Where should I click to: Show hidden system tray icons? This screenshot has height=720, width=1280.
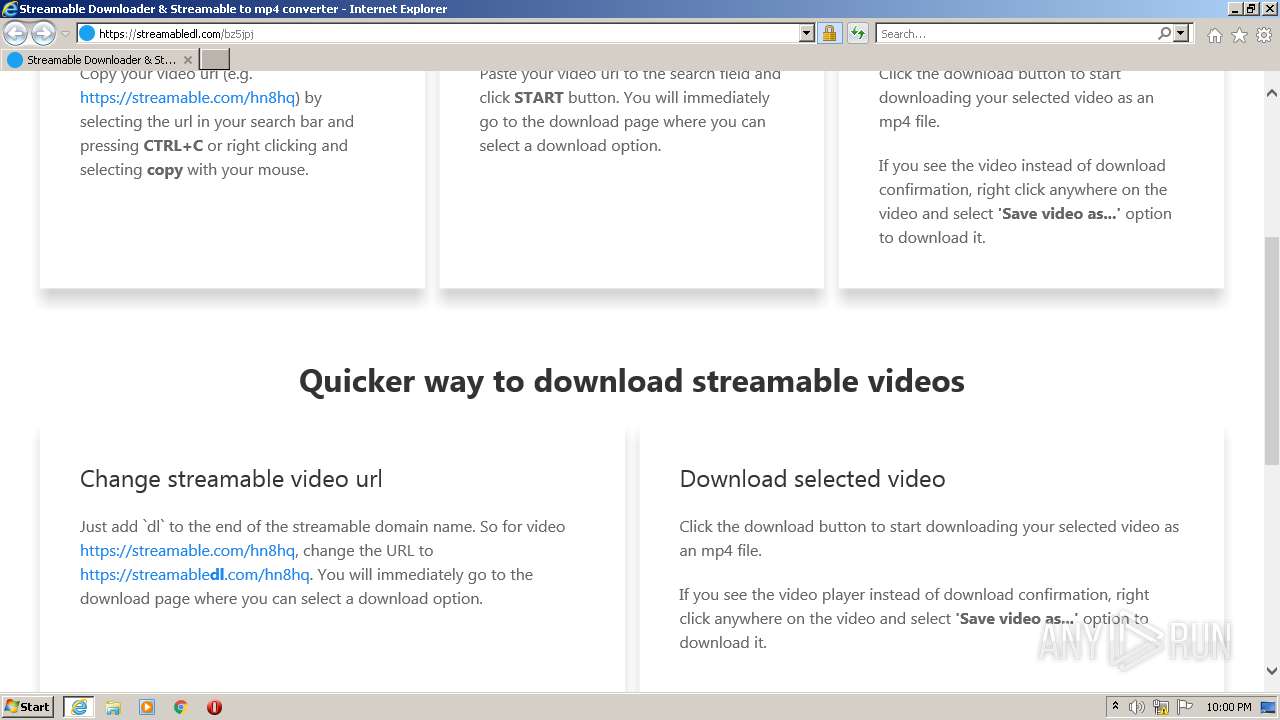pyautogui.click(x=1115, y=707)
